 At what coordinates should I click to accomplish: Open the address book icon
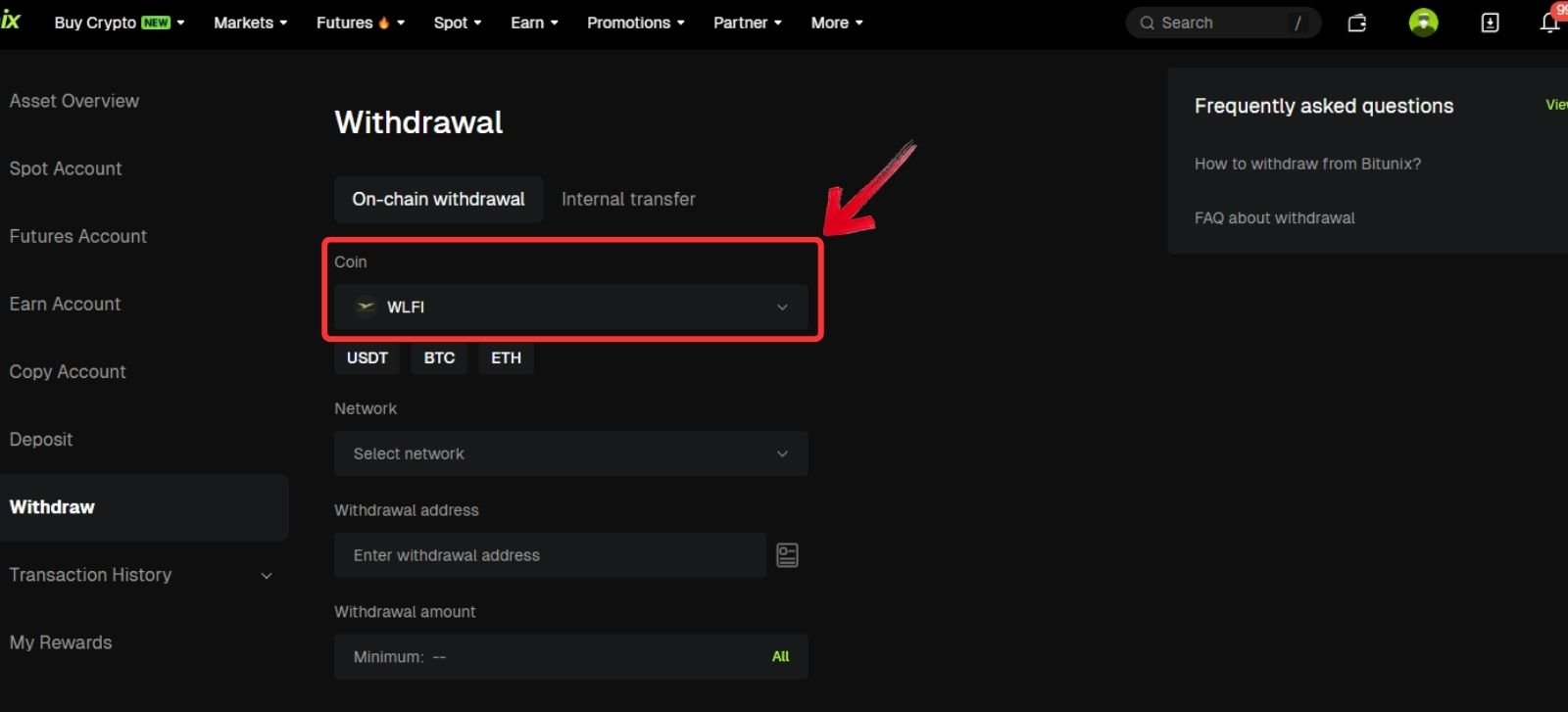point(787,555)
